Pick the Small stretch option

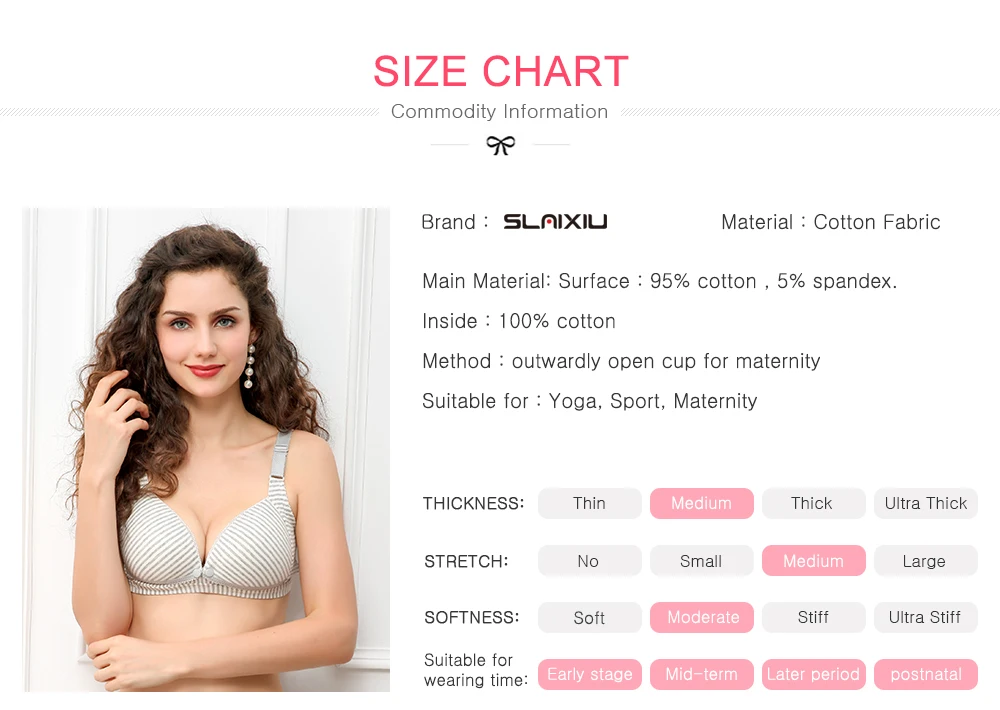(x=702, y=561)
